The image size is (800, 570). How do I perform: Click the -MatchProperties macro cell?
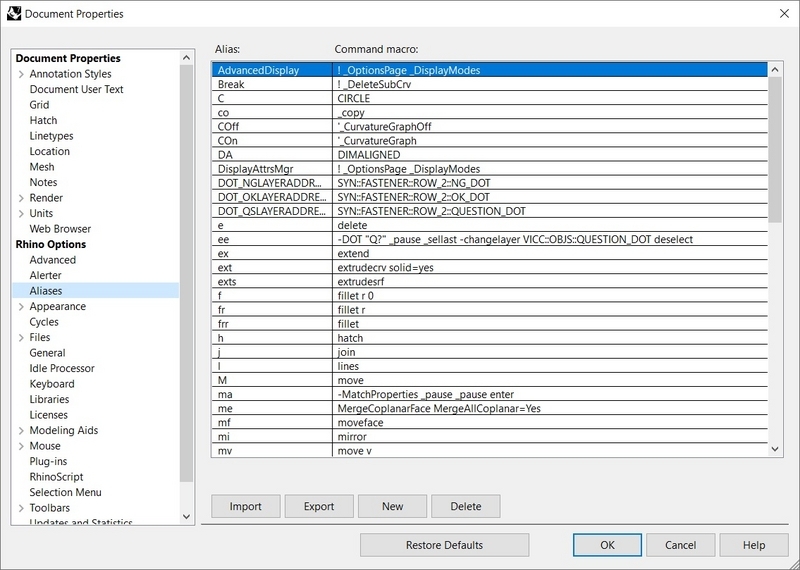click(x=550, y=394)
